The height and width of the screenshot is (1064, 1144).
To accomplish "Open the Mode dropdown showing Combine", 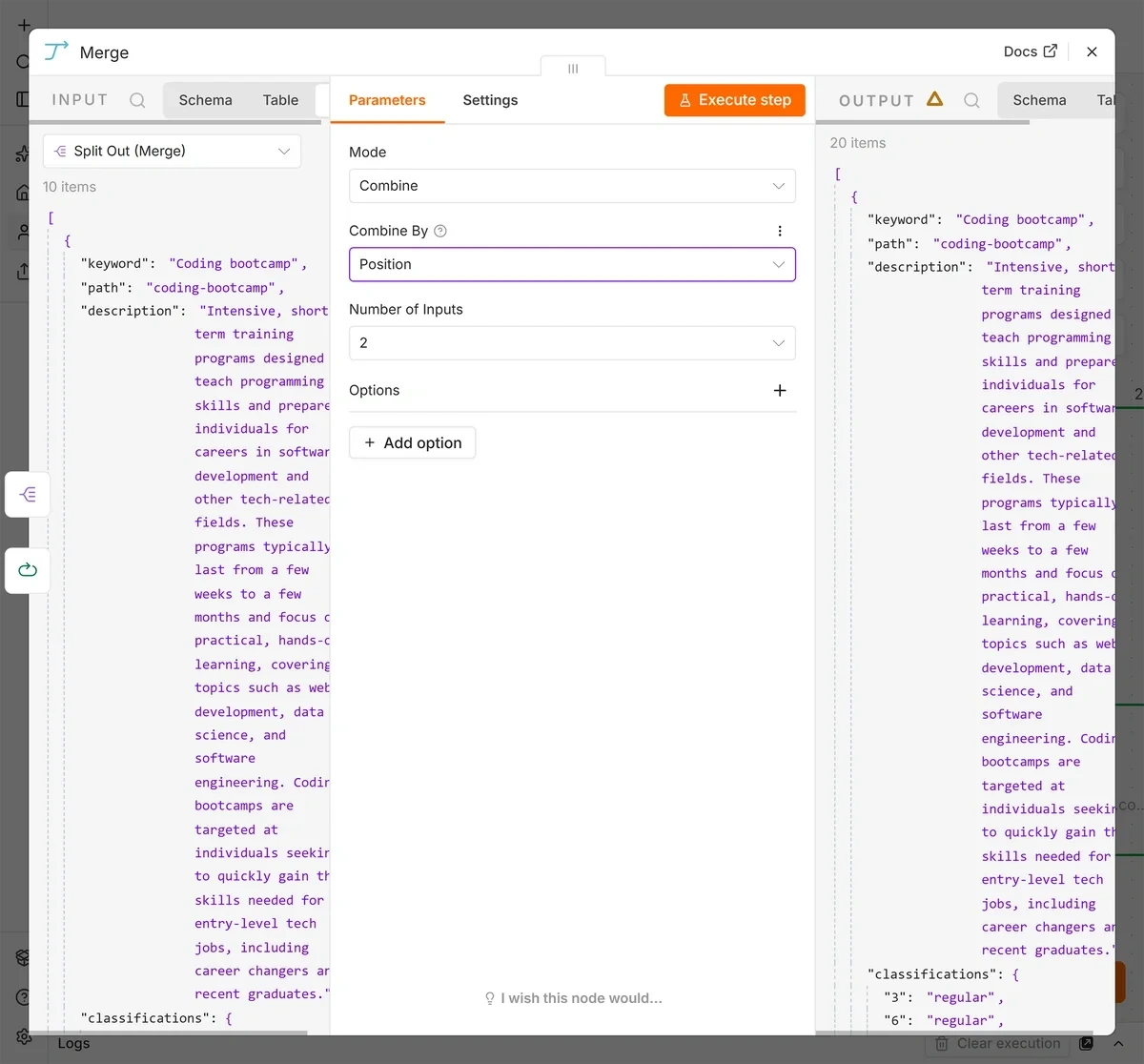I will pyautogui.click(x=572, y=186).
